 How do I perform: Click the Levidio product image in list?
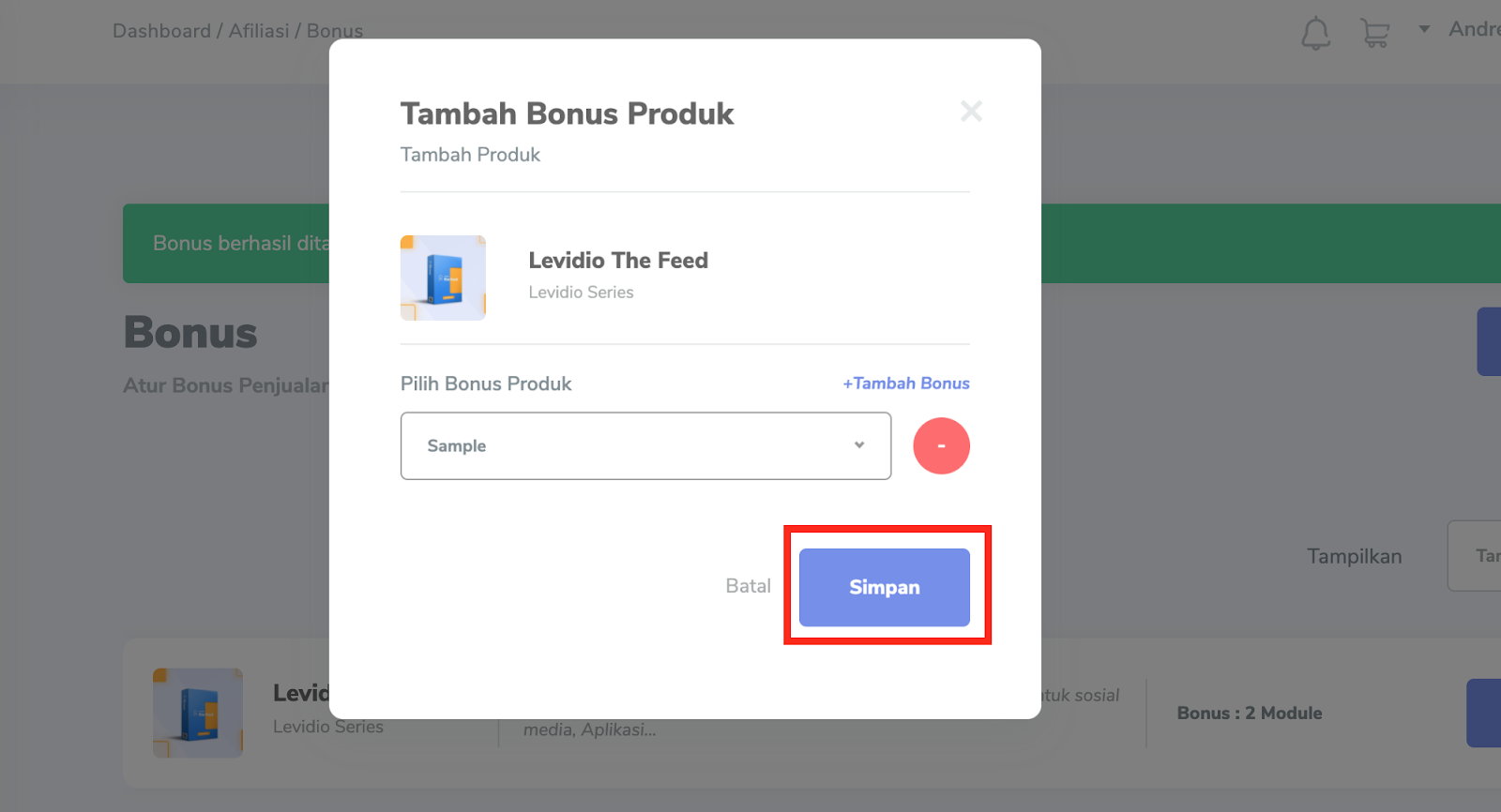pyautogui.click(x=198, y=713)
